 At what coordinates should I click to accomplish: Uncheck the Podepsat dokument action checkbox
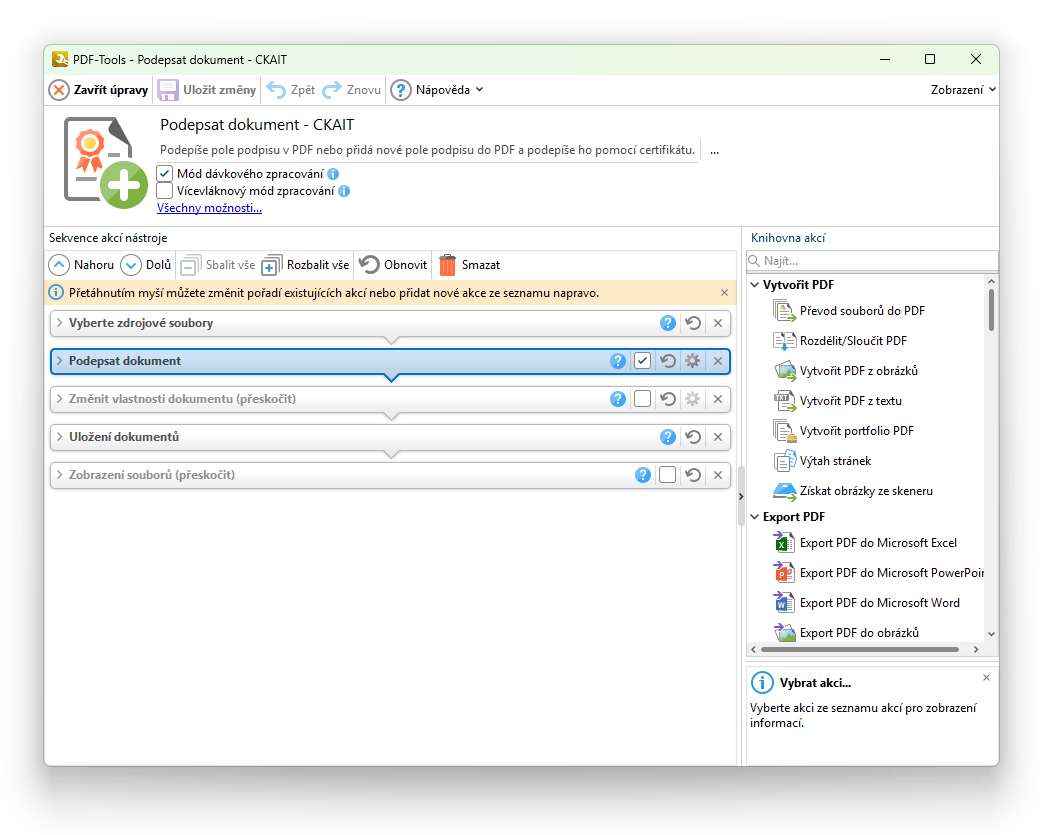[643, 361]
